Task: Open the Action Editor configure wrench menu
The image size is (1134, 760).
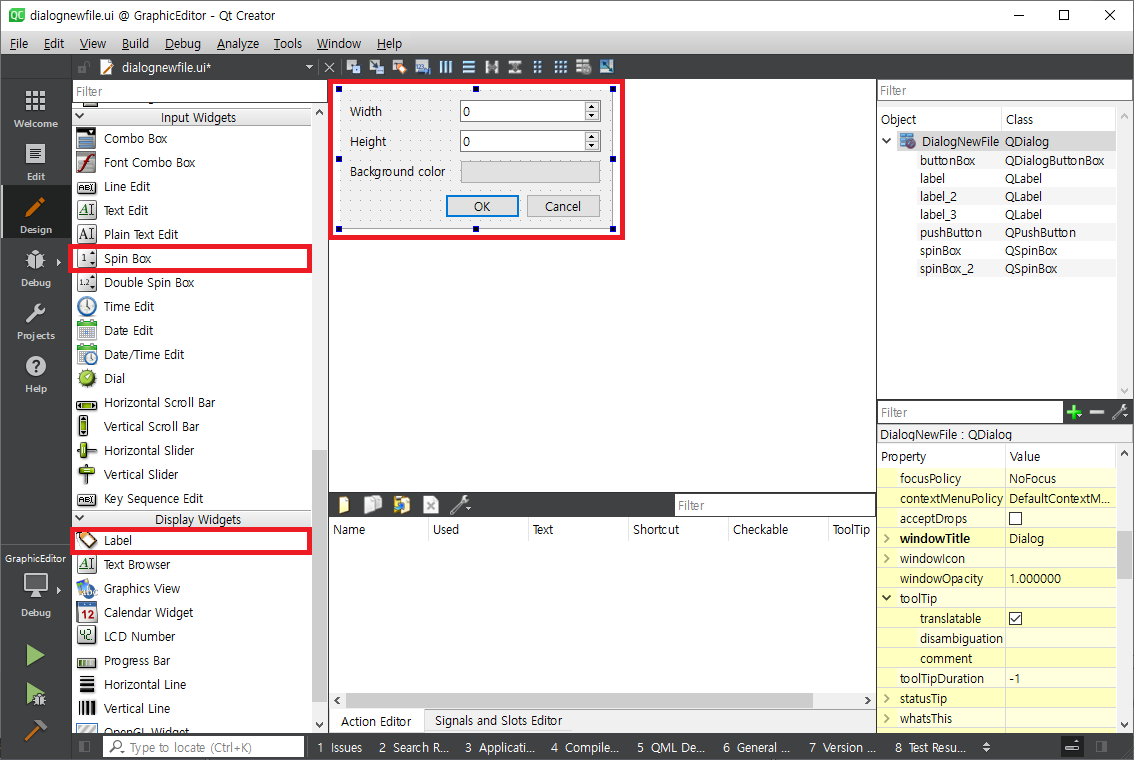Action: [460, 505]
